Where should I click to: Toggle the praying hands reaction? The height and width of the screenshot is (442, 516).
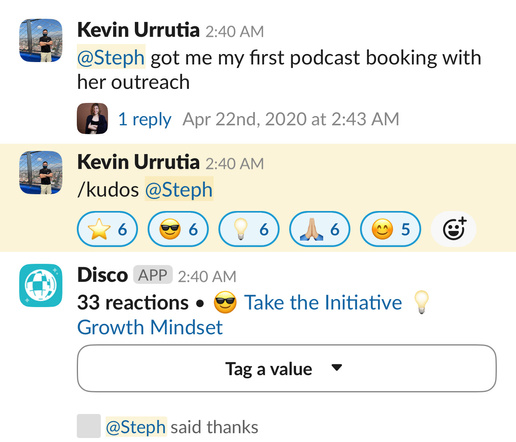320,229
